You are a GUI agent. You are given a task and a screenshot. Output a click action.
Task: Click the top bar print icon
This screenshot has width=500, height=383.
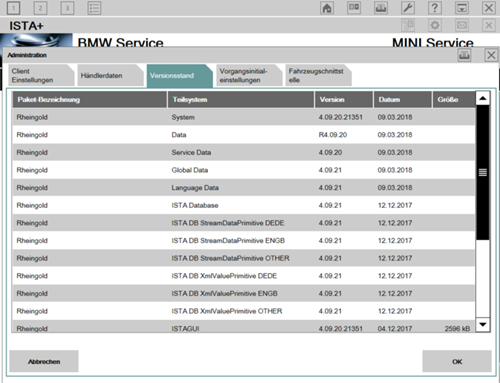[381, 8]
